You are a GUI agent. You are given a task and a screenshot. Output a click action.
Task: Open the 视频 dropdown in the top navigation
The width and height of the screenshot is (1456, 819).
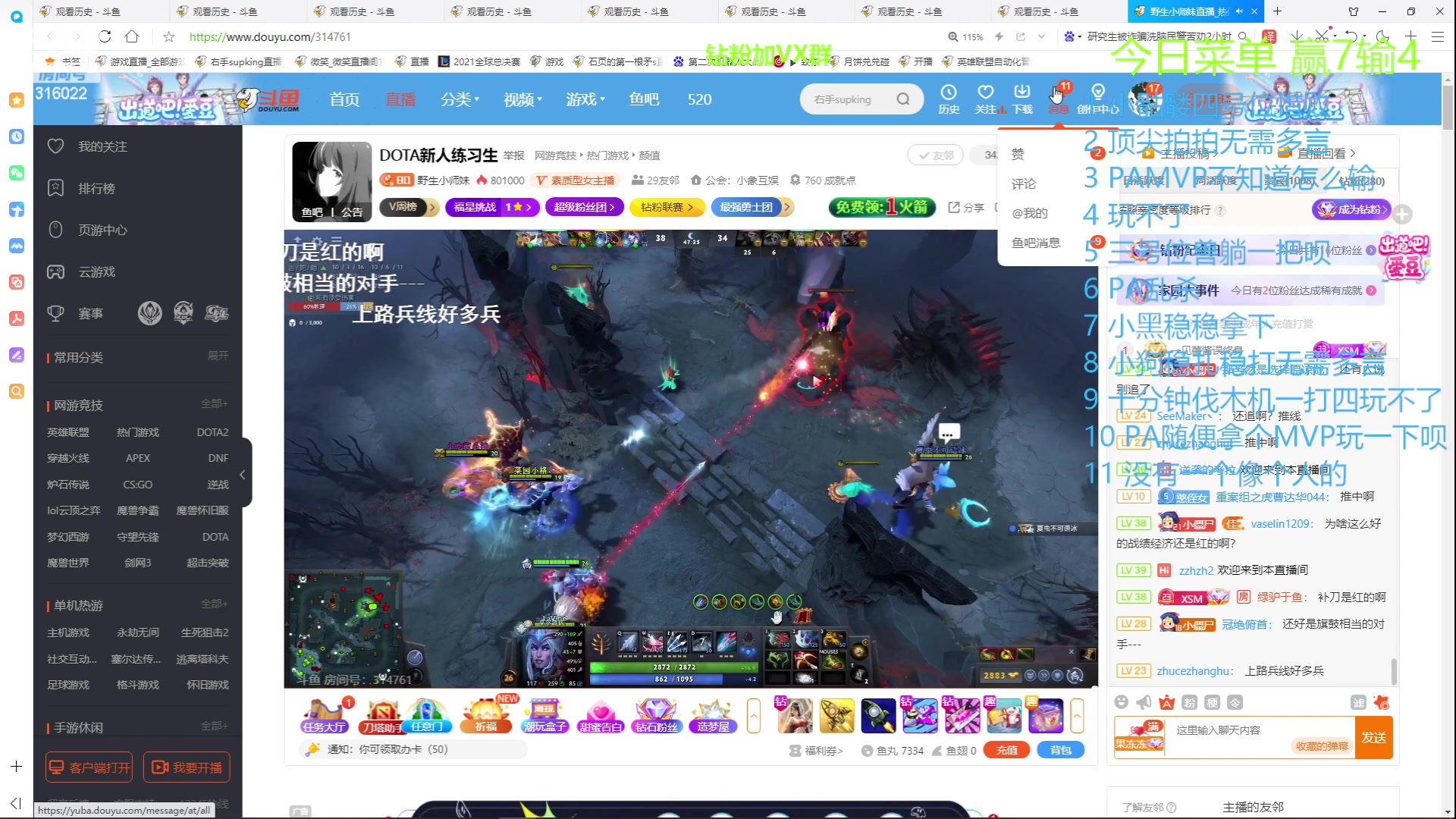pyautogui.click(x=522, y=99)
